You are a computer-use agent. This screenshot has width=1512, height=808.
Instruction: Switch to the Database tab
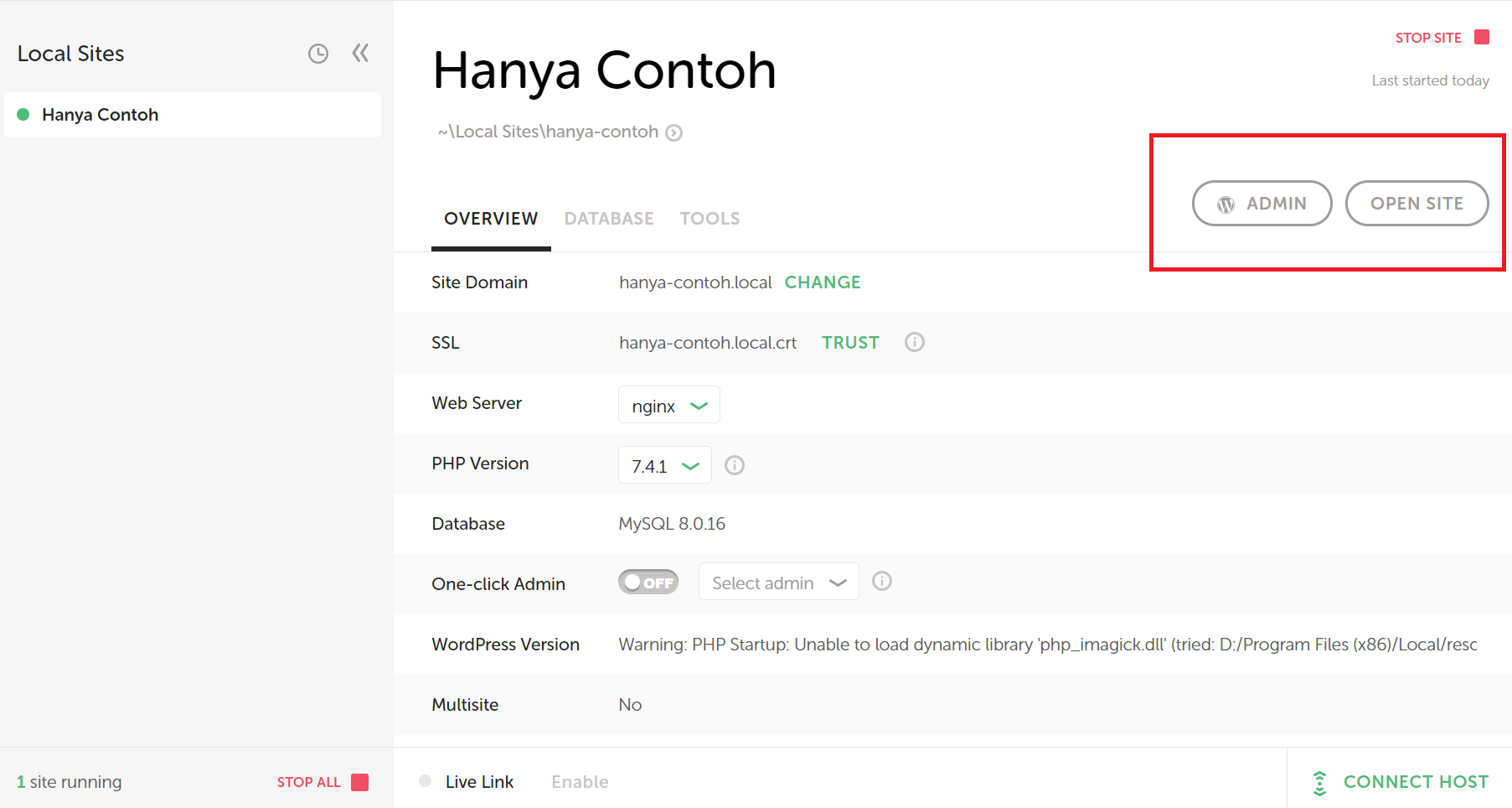[609, 218]
